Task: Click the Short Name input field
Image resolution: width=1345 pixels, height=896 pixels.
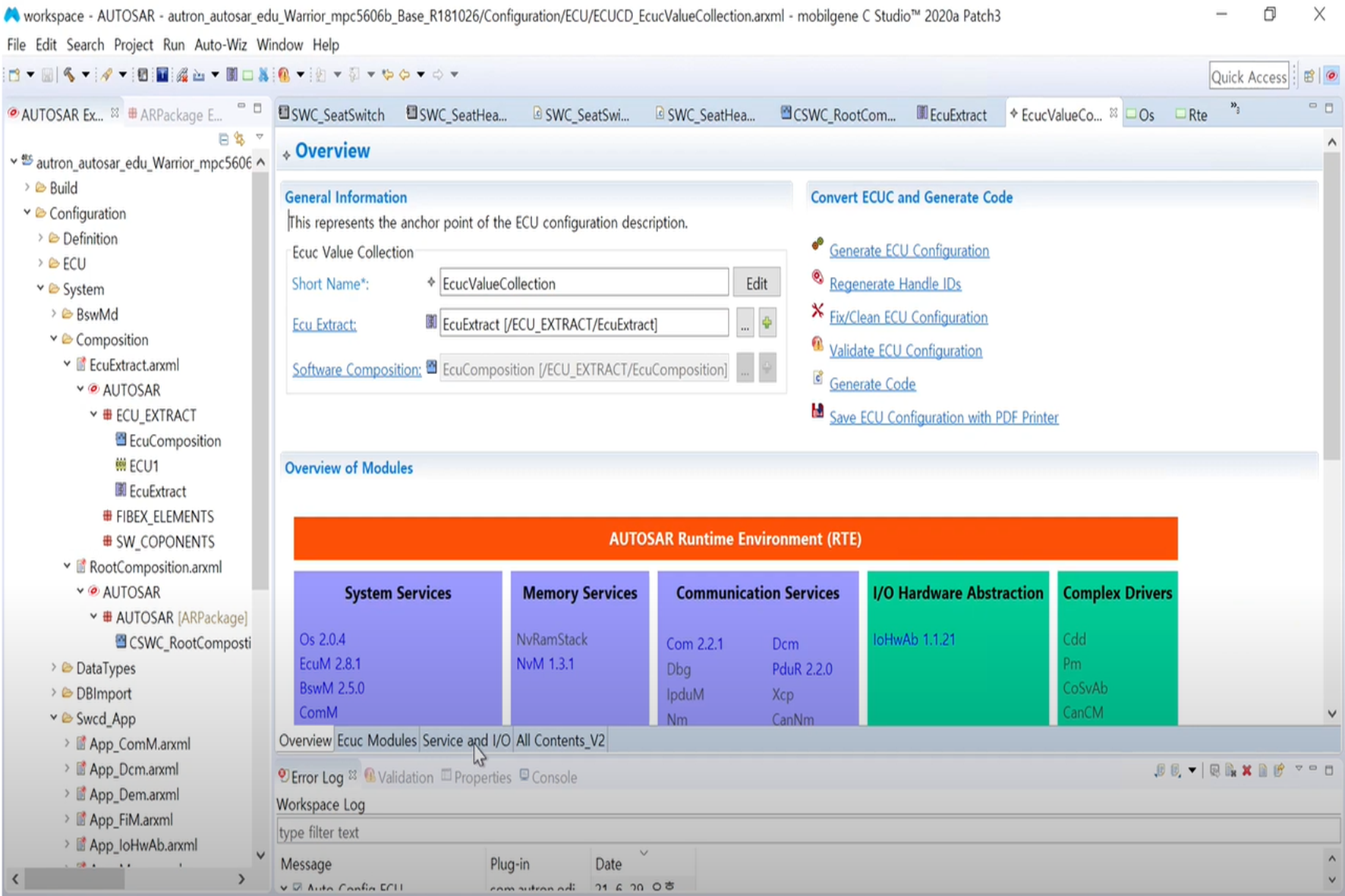Action: tap(584, 283)
